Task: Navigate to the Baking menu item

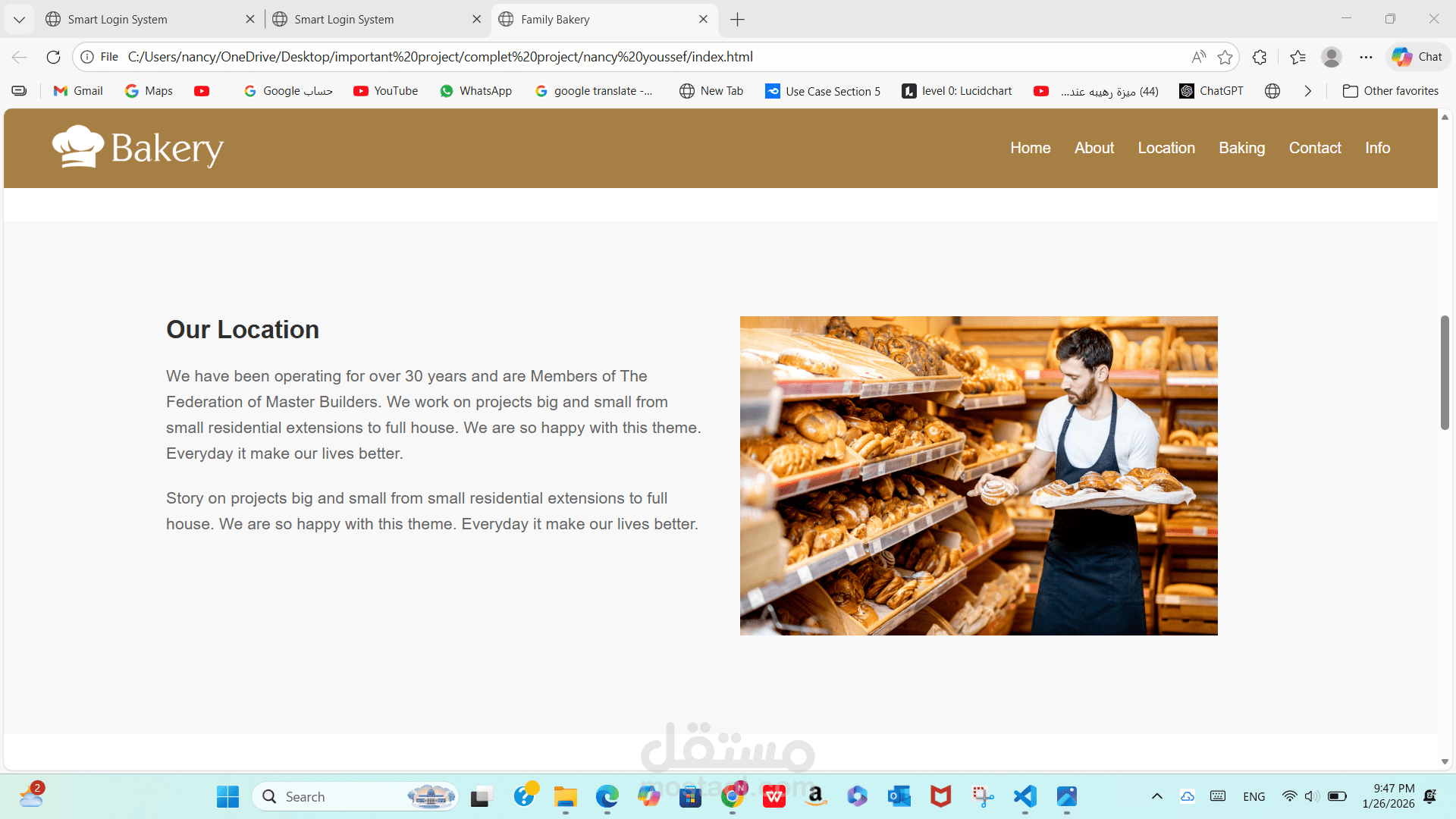Action: 1241,148
